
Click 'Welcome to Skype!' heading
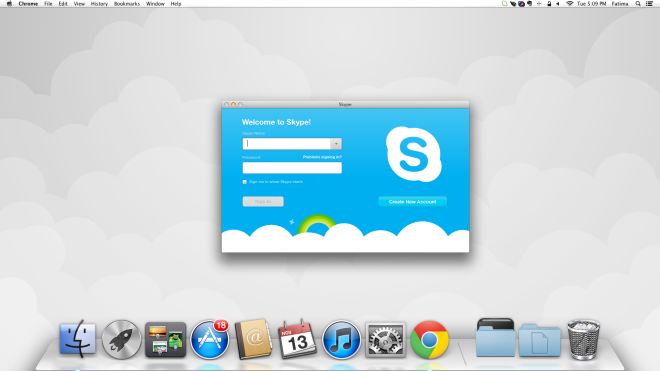coord(276,122)
